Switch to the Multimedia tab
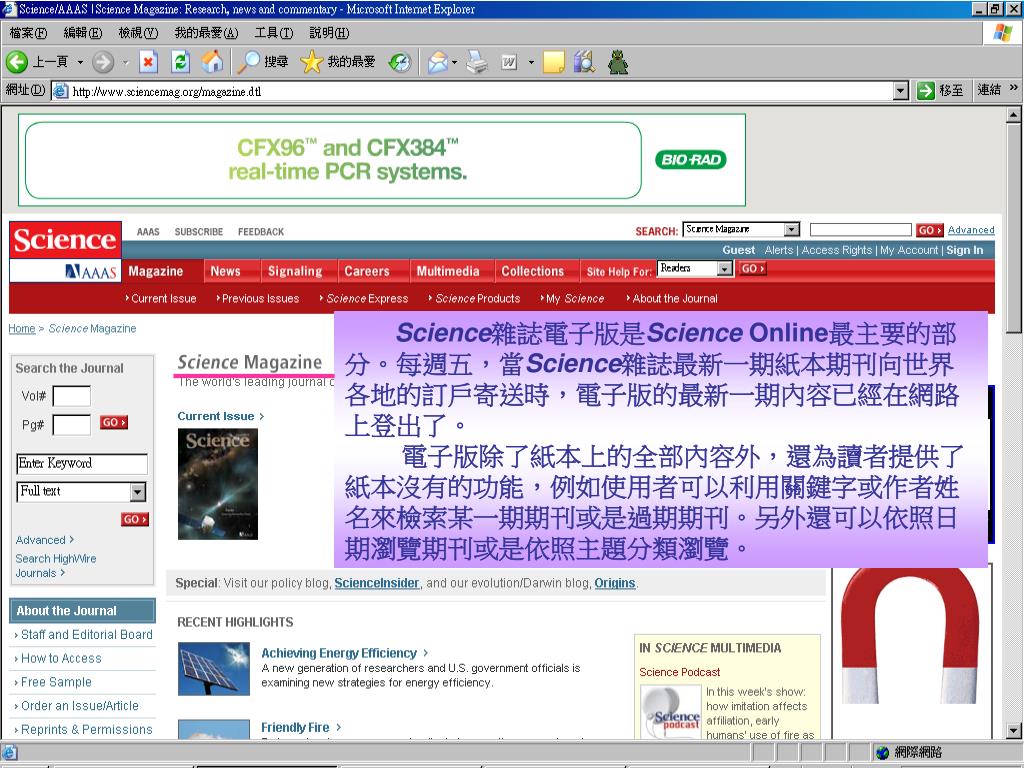This screenshot has height=768, width=1024. click(x=448, y=271)
